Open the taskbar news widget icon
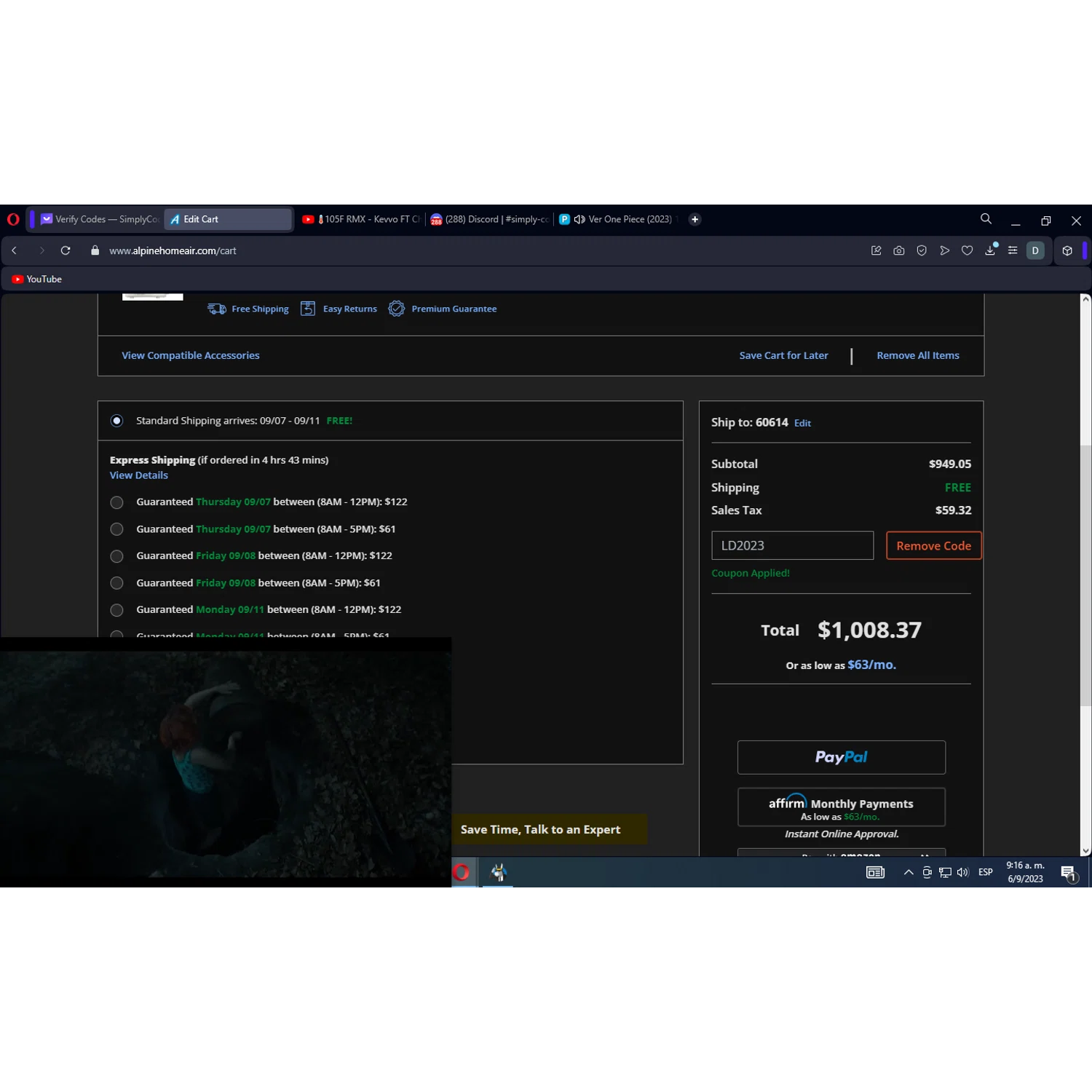Image resolution: width=1092 pixels, height=1092 pixels. pyautogui.click(x=875, y=872)
